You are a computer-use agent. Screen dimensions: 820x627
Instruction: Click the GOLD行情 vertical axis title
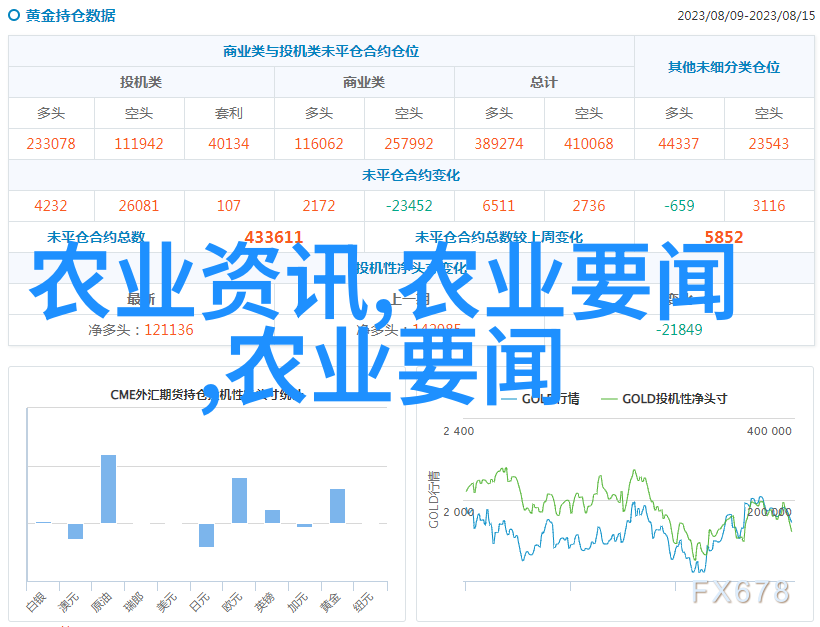coord(434,499)
